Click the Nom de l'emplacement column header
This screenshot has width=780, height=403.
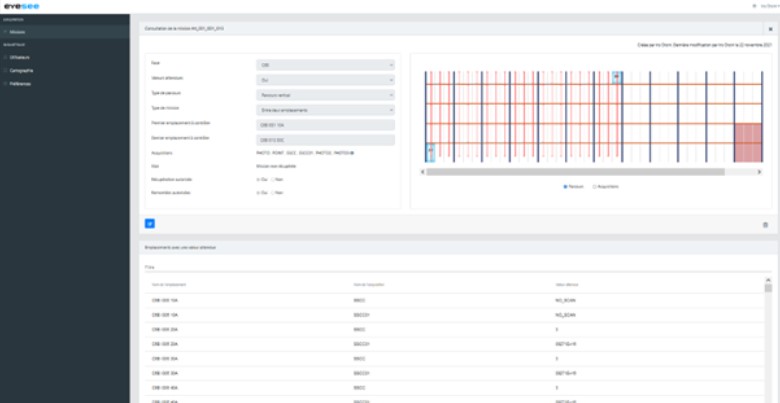pyautogui.click(x=169, y=285)
